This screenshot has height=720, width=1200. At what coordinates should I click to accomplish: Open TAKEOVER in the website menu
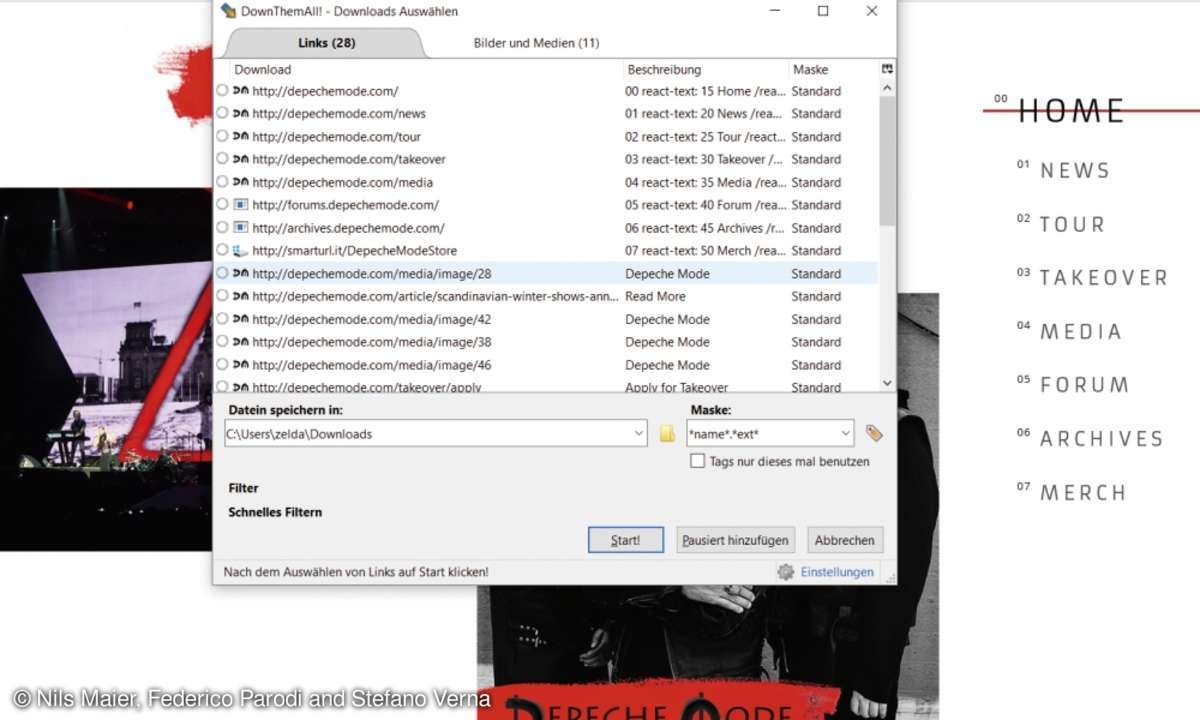click(x=1104, y=277)
